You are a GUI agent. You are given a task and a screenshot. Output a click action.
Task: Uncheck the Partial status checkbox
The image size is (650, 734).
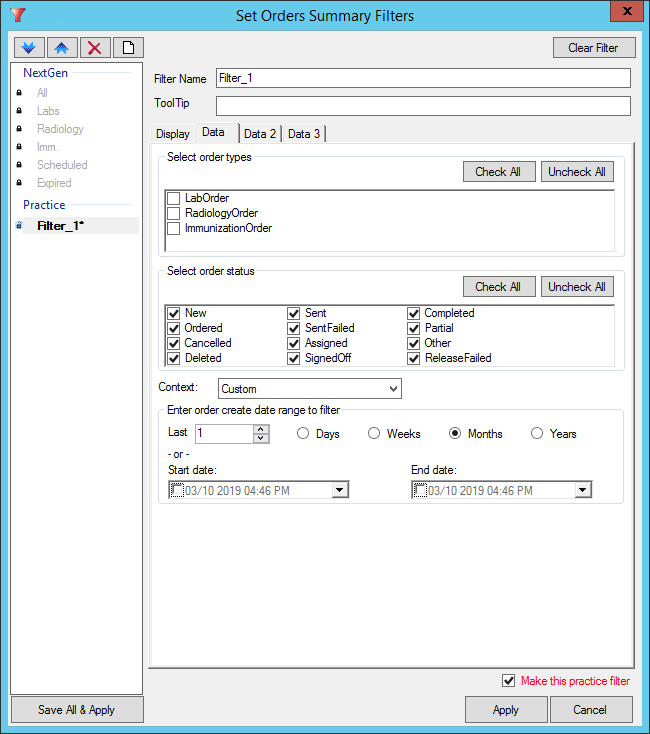(413, 328)
